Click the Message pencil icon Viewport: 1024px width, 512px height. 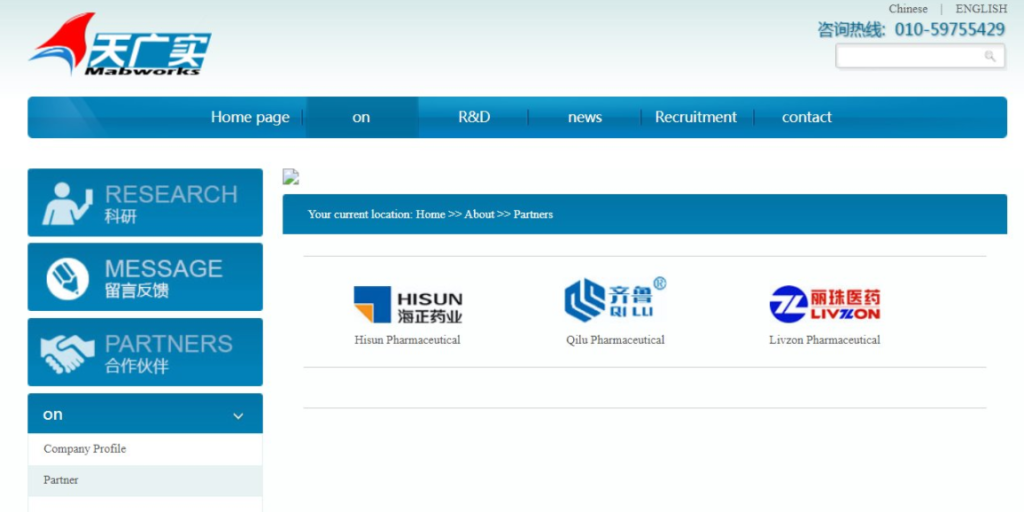coord(67,278)
